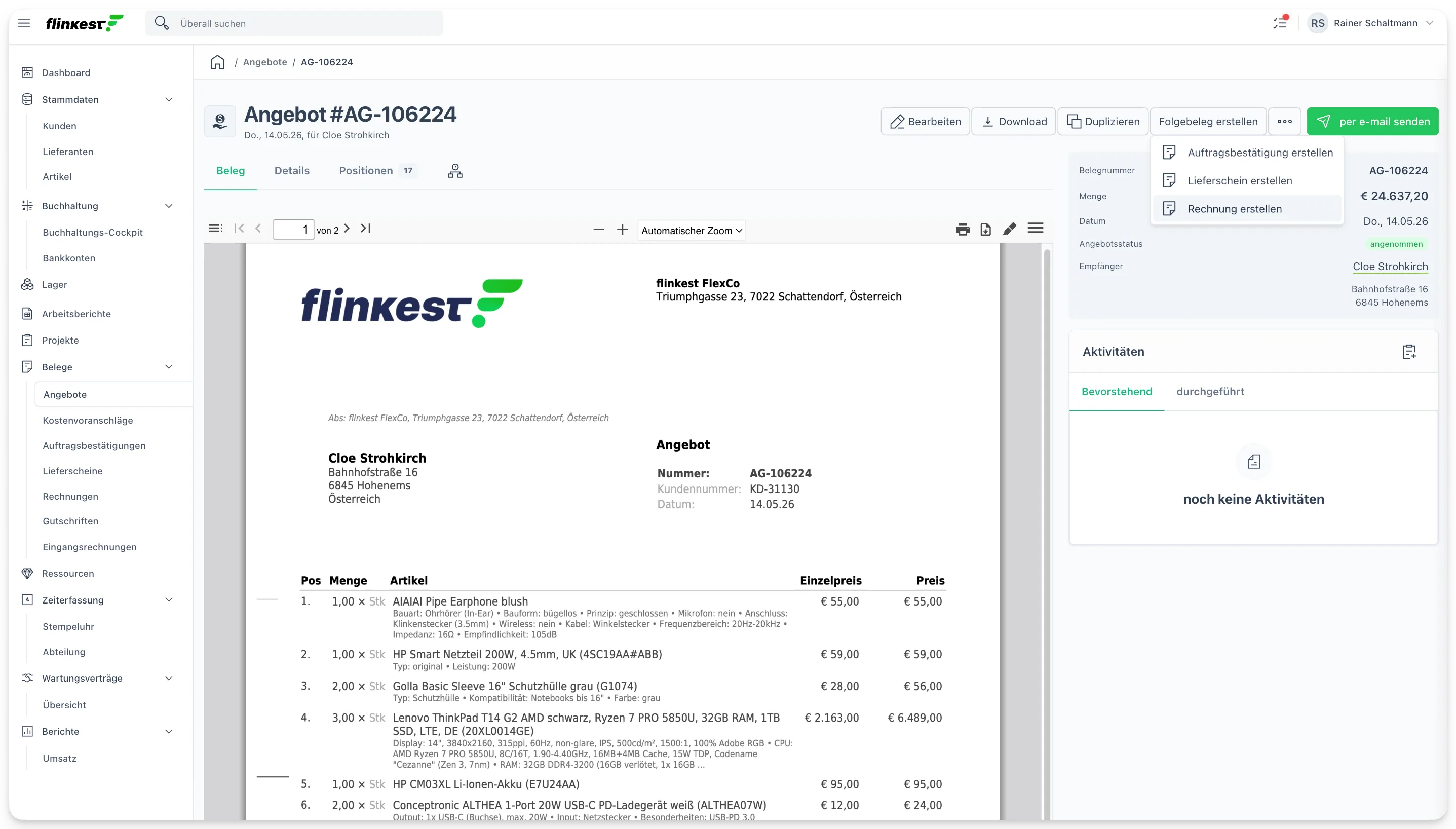Screen dimensions: 1456x829
Task: Open Kunden in sidebar
Action: click(x=59, y=126)
